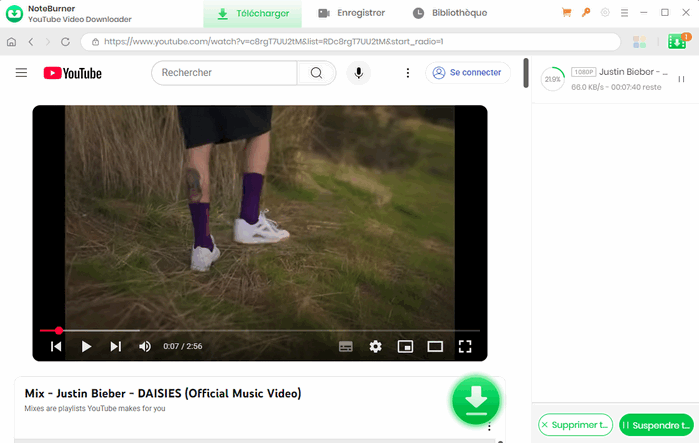This screenshot has width=699, height=443.
Task: Go to the home page icon
Action: (x=12, y=42)
